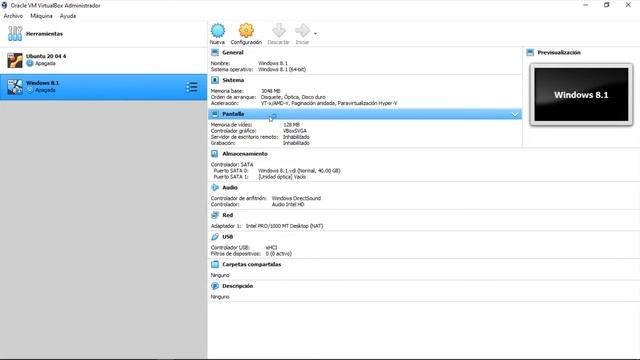The width and height of the screenshot is (640, 360).
Task: Click the Nueva toolbar icon
Action: point(218,31)
